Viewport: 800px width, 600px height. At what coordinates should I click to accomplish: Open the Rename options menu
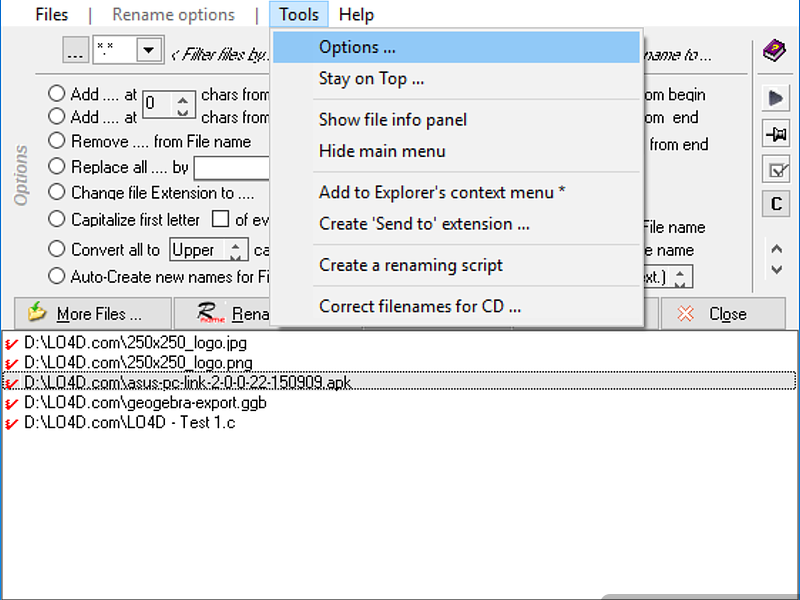pyautogui.click(x=173, y=14)
